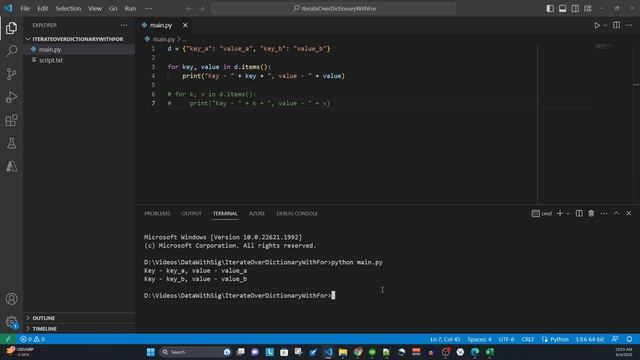Image resolution: width=640 pixels, height=360 pixels.
Task: Click the Windows taskbar Search box
Action: pyautogui.click(x=195, y=352)
